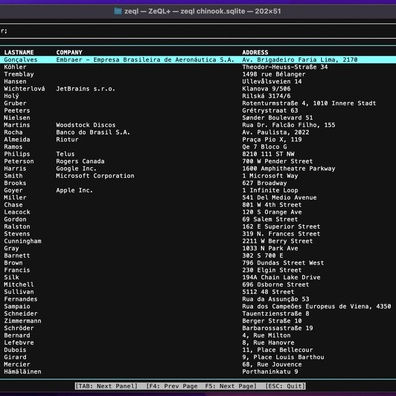Click address 194A Chain Lake Drive
Image resolution: width=396 pixels, height=396 pixels.
(x=281, y=278)
